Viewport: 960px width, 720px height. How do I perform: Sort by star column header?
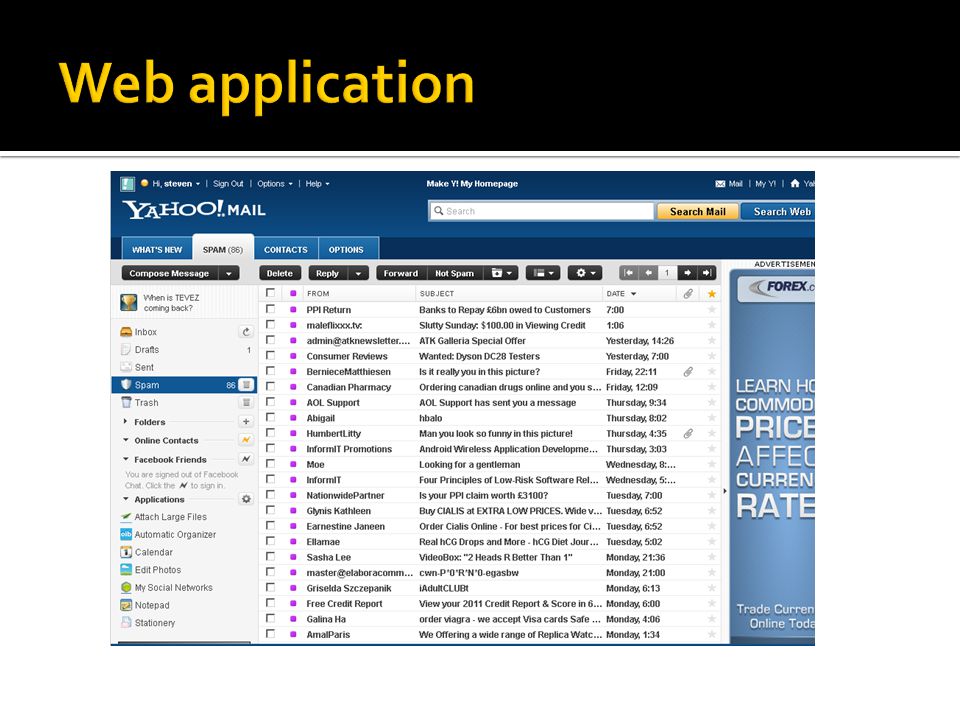(711, 294)
